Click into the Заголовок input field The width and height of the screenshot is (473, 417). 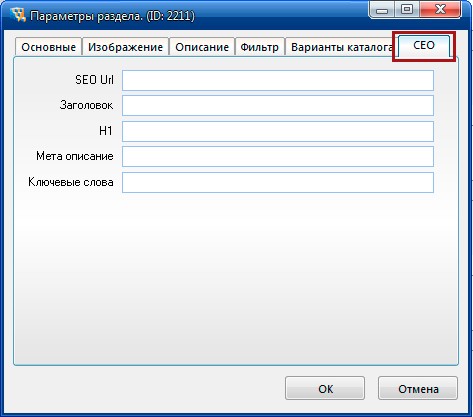(278, 106)
